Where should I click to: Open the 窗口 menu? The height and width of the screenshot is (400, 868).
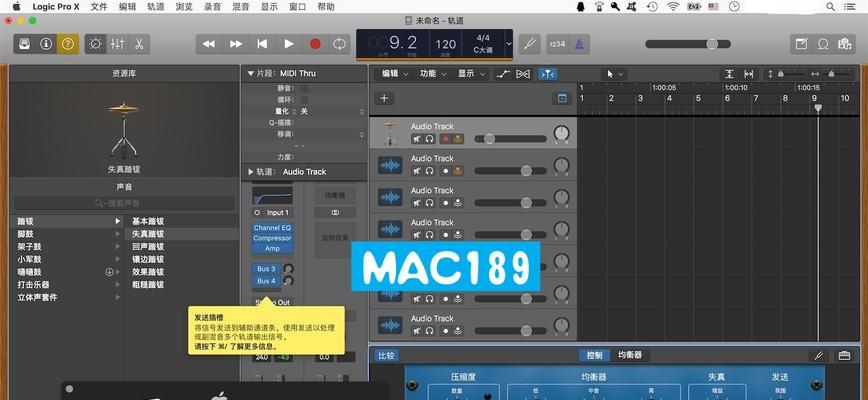297,7
